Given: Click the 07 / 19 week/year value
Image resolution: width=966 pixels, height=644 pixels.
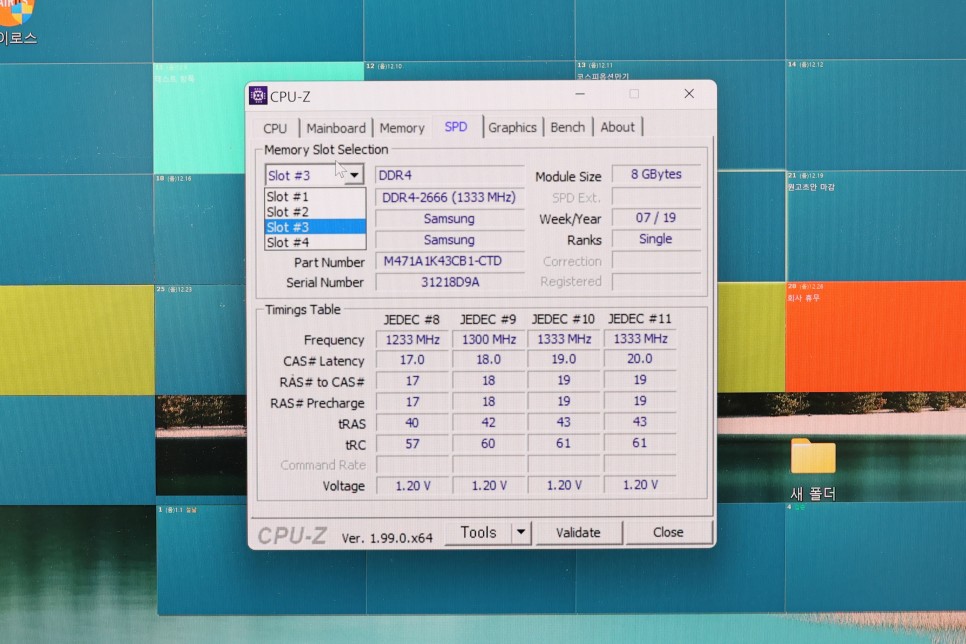Looking at the screenshot, I should pos(656,218).
